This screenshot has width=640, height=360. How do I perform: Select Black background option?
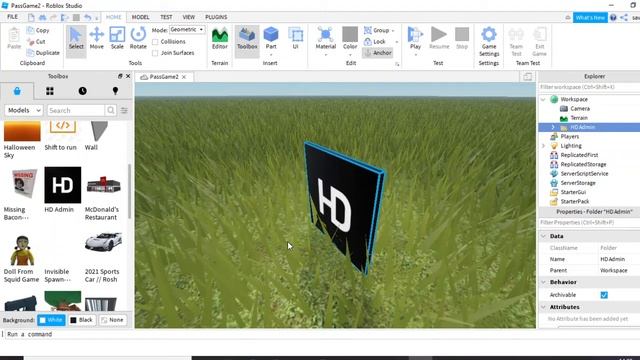point(82,320)
